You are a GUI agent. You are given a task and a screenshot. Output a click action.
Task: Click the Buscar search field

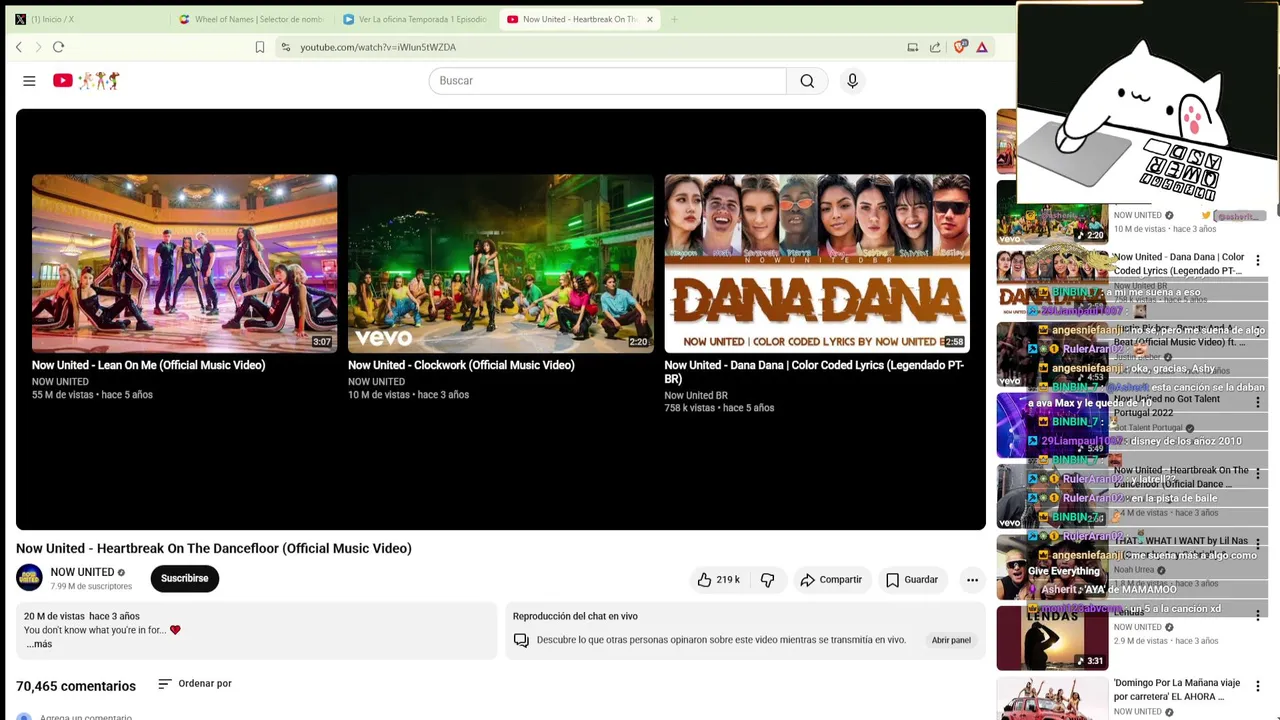click(607, 81)
